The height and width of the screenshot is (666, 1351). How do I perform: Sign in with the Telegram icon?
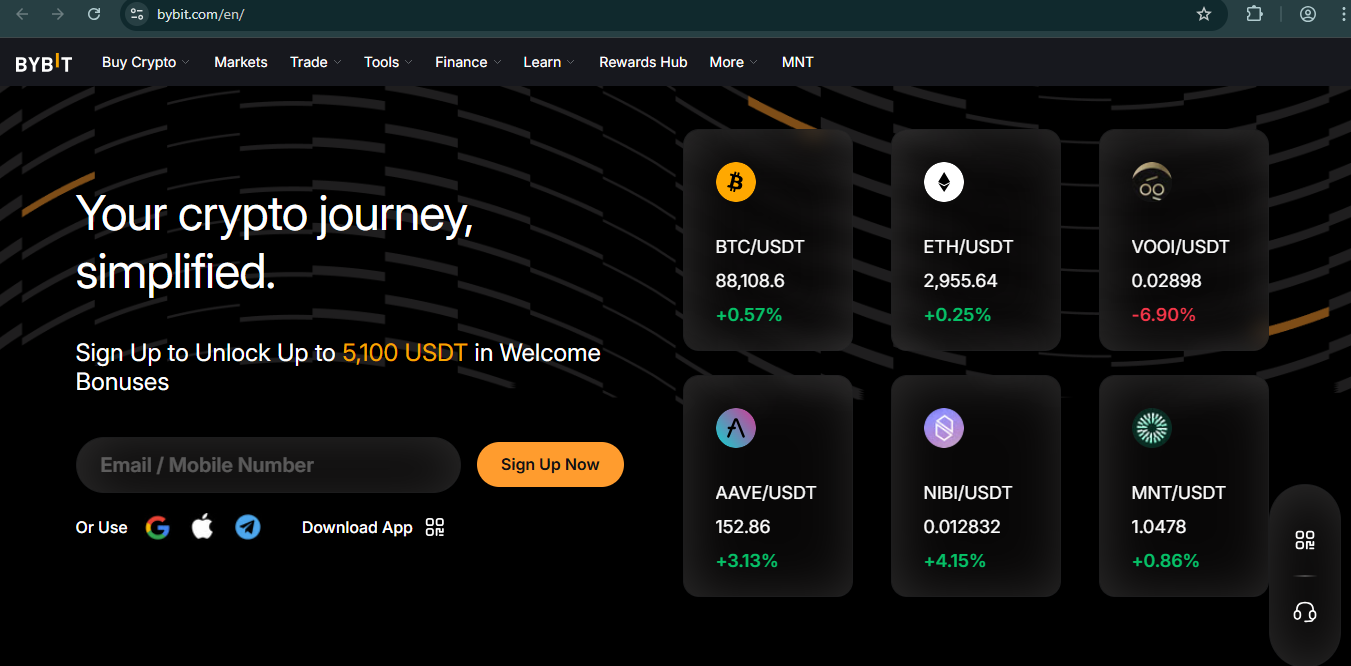pyautogui.click(x=248, y=527)
